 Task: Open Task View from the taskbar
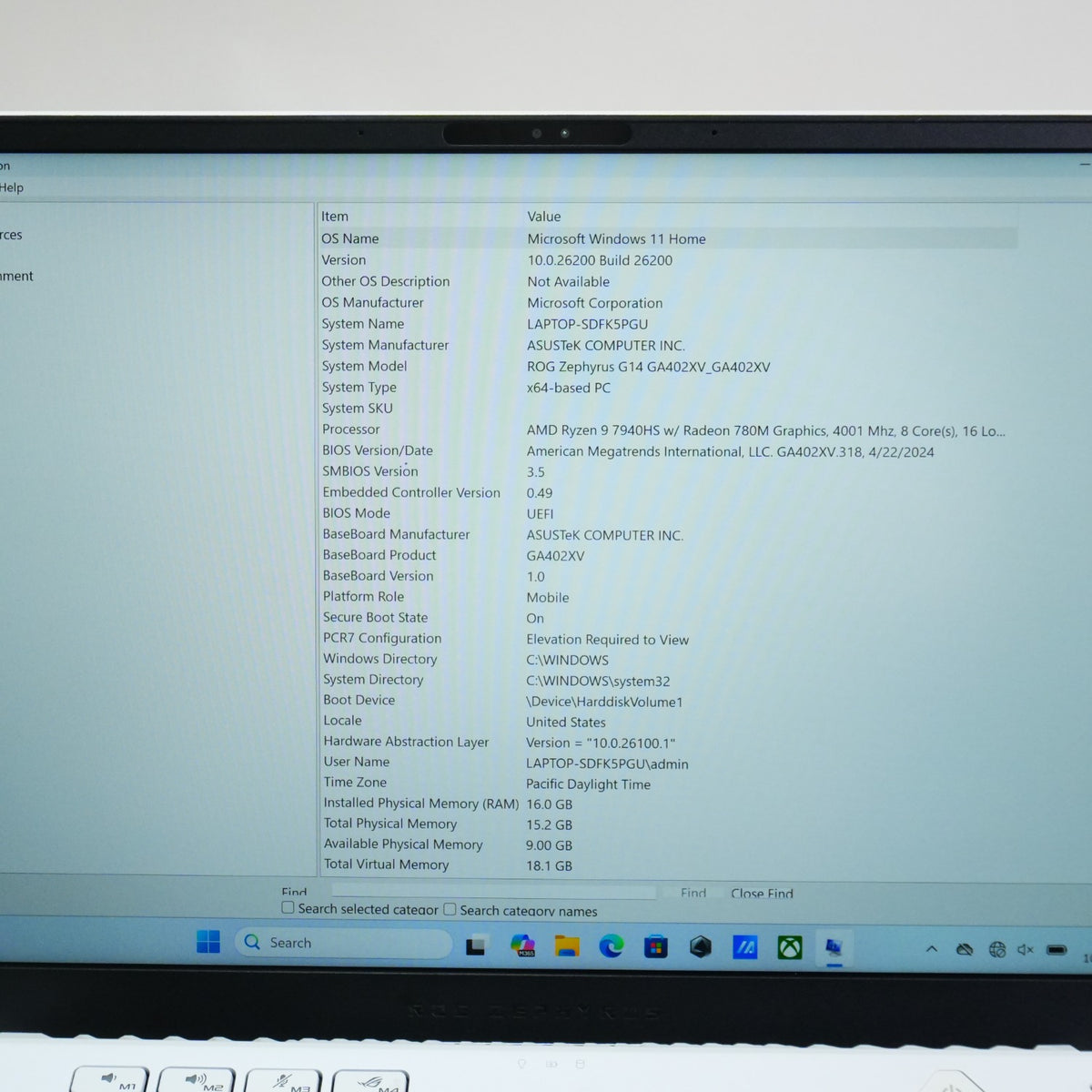[475, 946]
